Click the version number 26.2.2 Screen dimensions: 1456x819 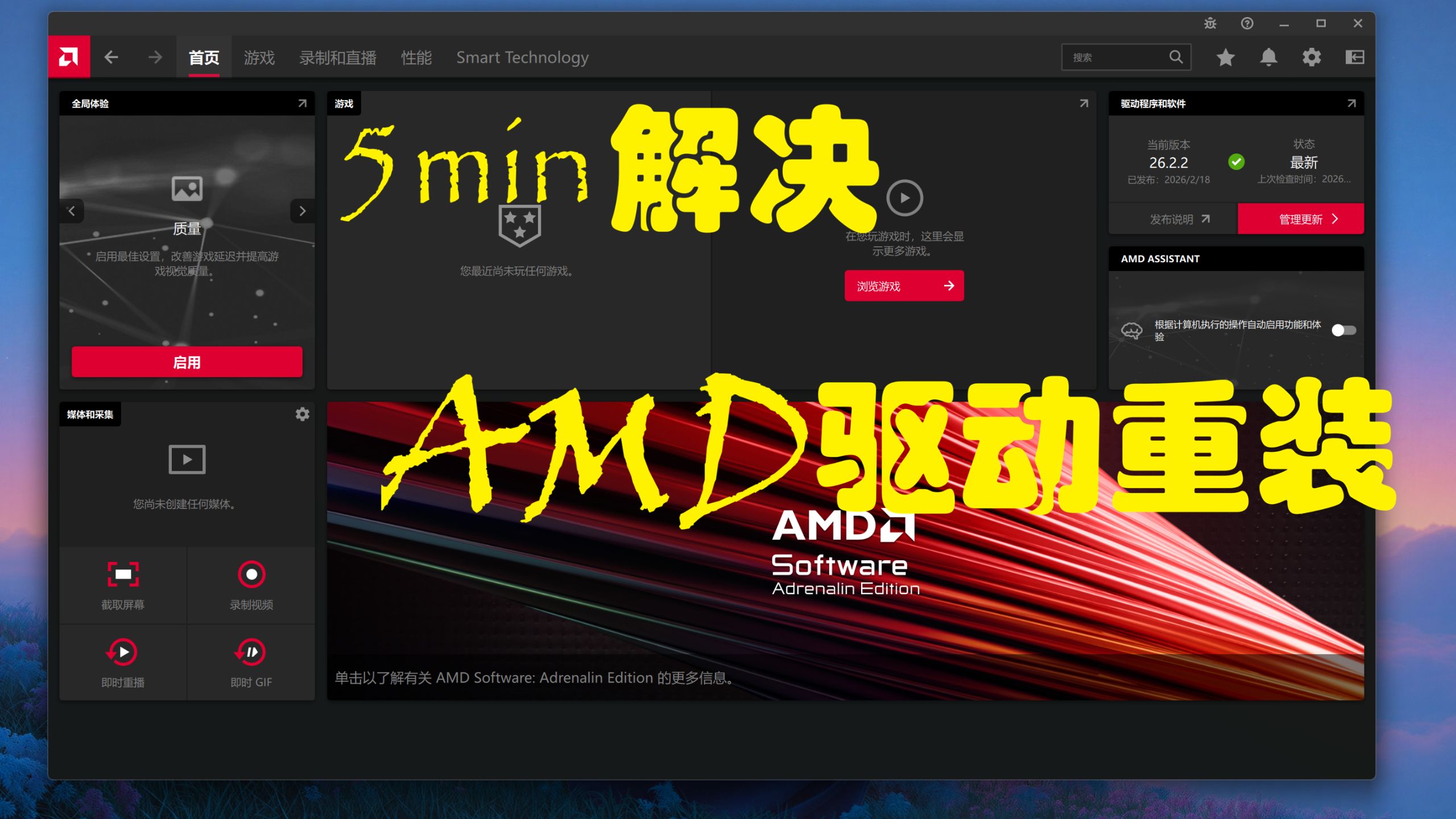click(x=1168, y=163)
